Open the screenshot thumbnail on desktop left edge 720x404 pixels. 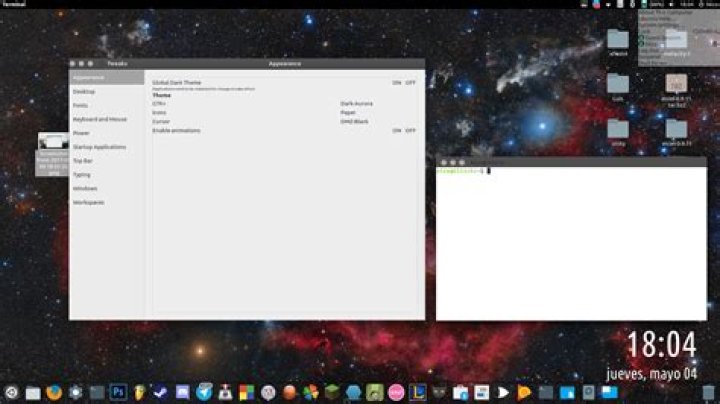(53, 141)
